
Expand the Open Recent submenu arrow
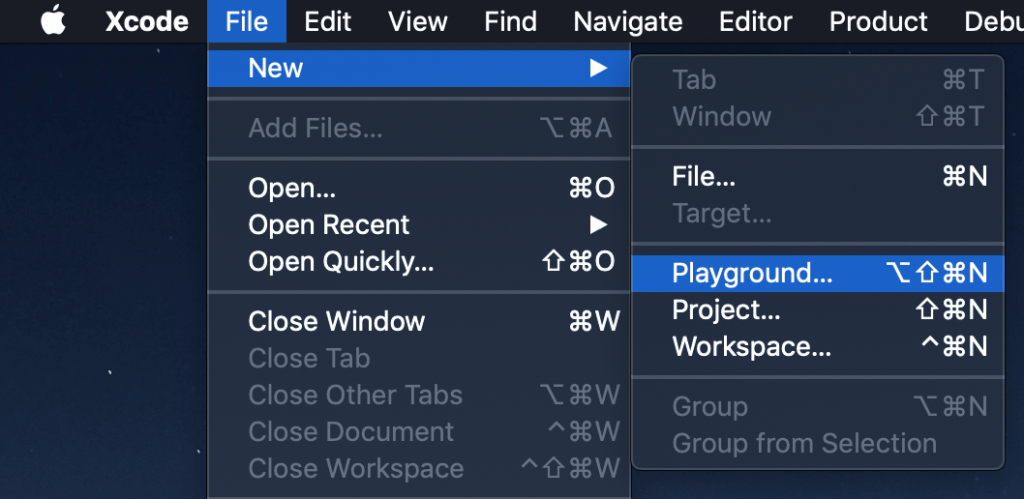click(x=598, y=225)
